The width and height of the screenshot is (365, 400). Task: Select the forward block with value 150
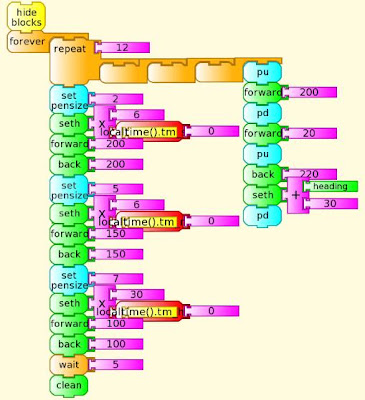pyautogui.click(x=69, y=234)
